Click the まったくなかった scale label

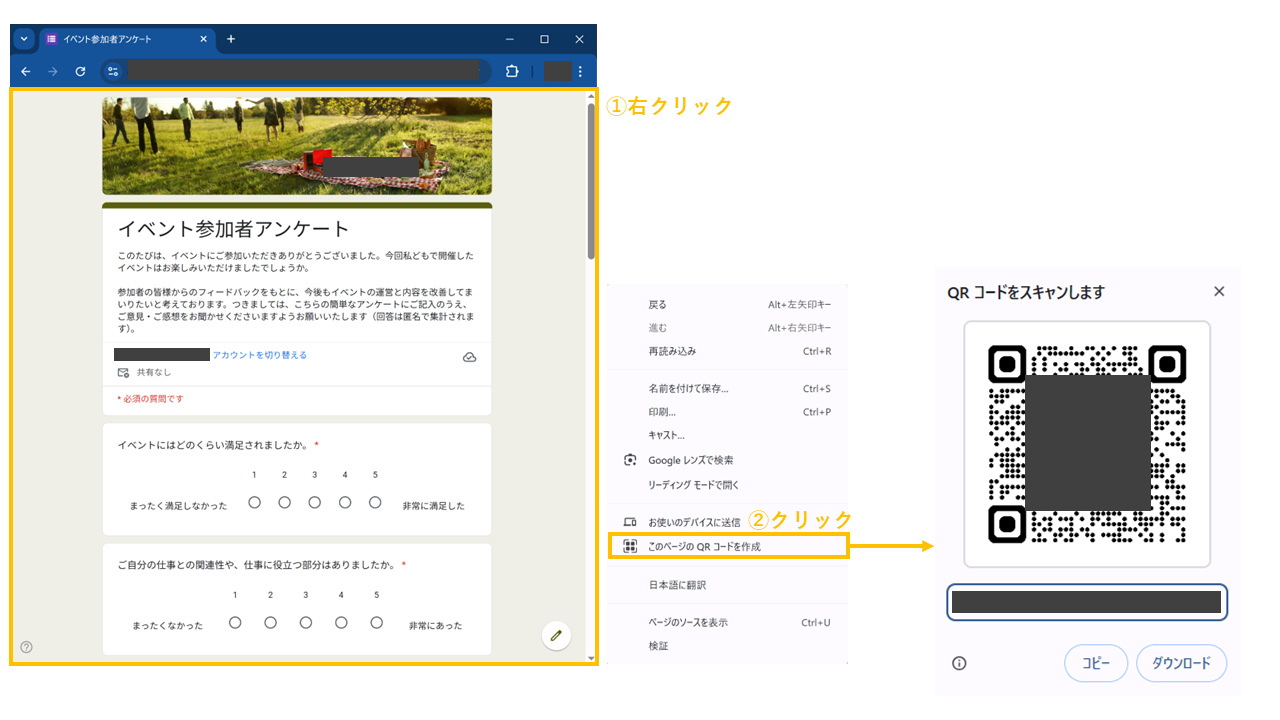[x=168, y=626]
